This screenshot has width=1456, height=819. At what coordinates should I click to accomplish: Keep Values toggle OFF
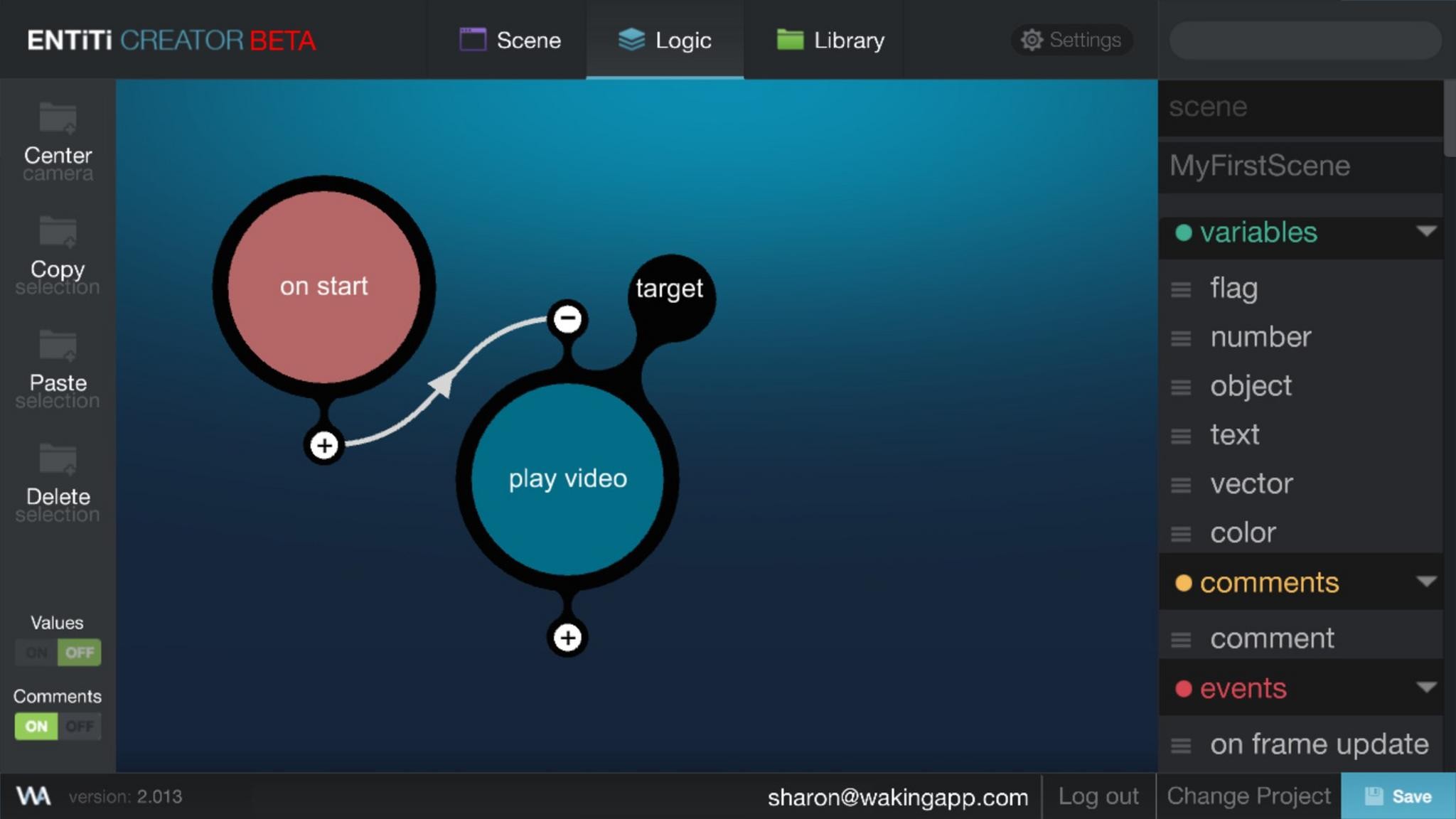80,653
